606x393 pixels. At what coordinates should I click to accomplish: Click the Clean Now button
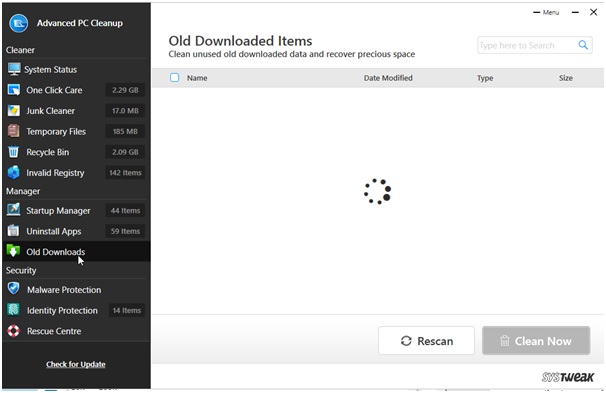point(536,340)
